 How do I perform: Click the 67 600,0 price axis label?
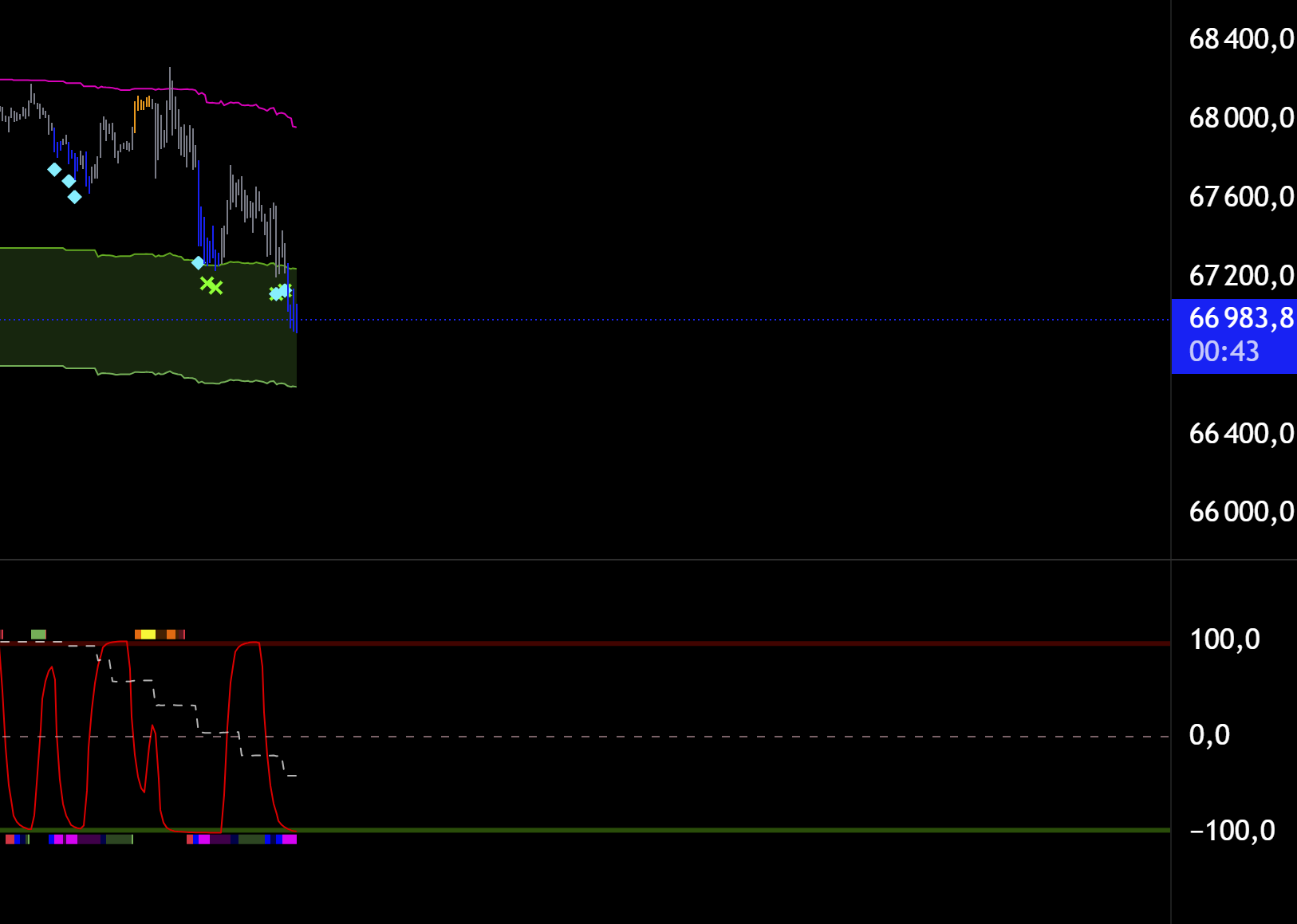[1240, 196]
